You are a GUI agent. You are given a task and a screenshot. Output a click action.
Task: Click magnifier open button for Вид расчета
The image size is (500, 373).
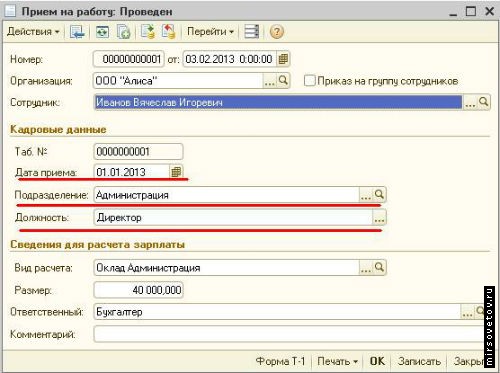tap(379, 268)
